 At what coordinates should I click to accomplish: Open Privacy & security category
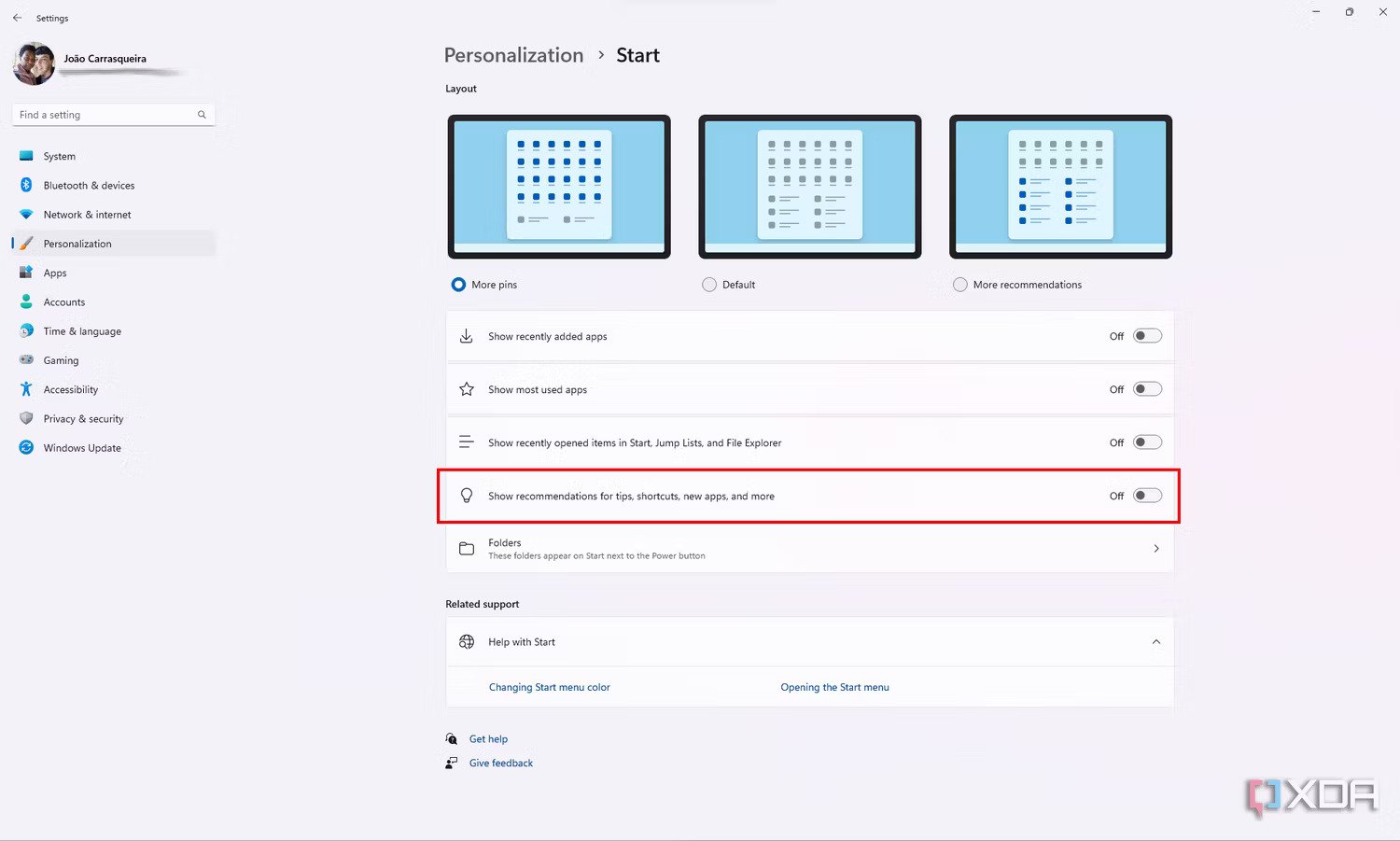click(x=83, y=418)
